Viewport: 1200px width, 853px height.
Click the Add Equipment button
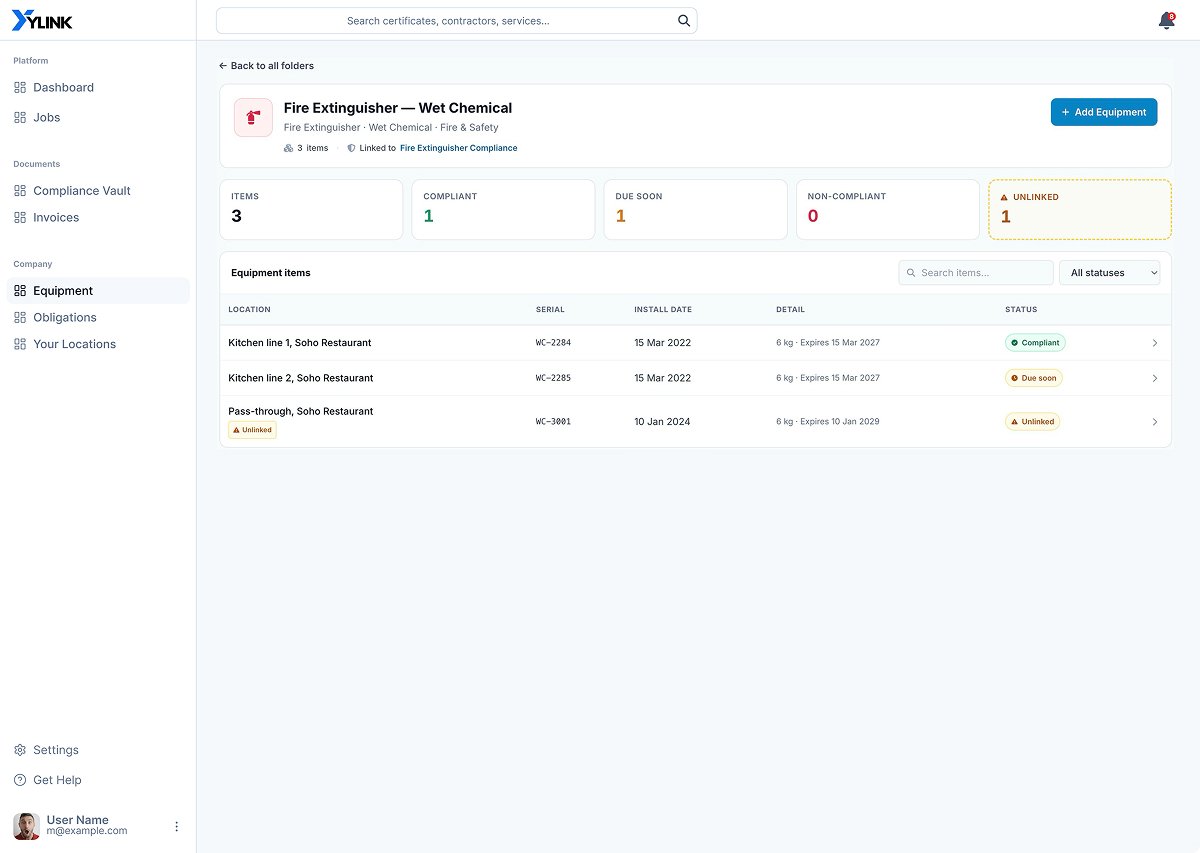click(1104, 112)
